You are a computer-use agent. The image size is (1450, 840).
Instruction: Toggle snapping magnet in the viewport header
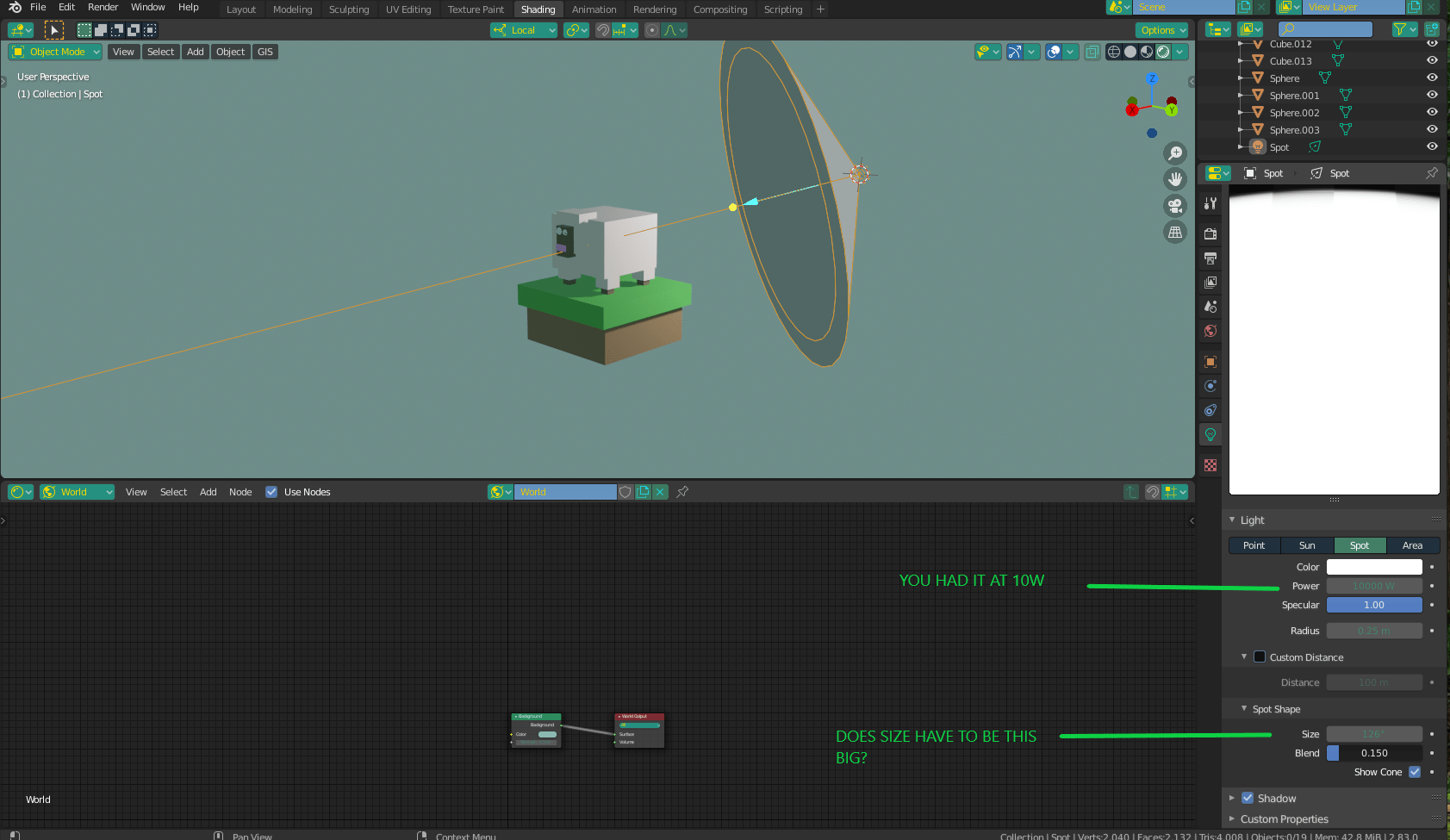point(603,30)
